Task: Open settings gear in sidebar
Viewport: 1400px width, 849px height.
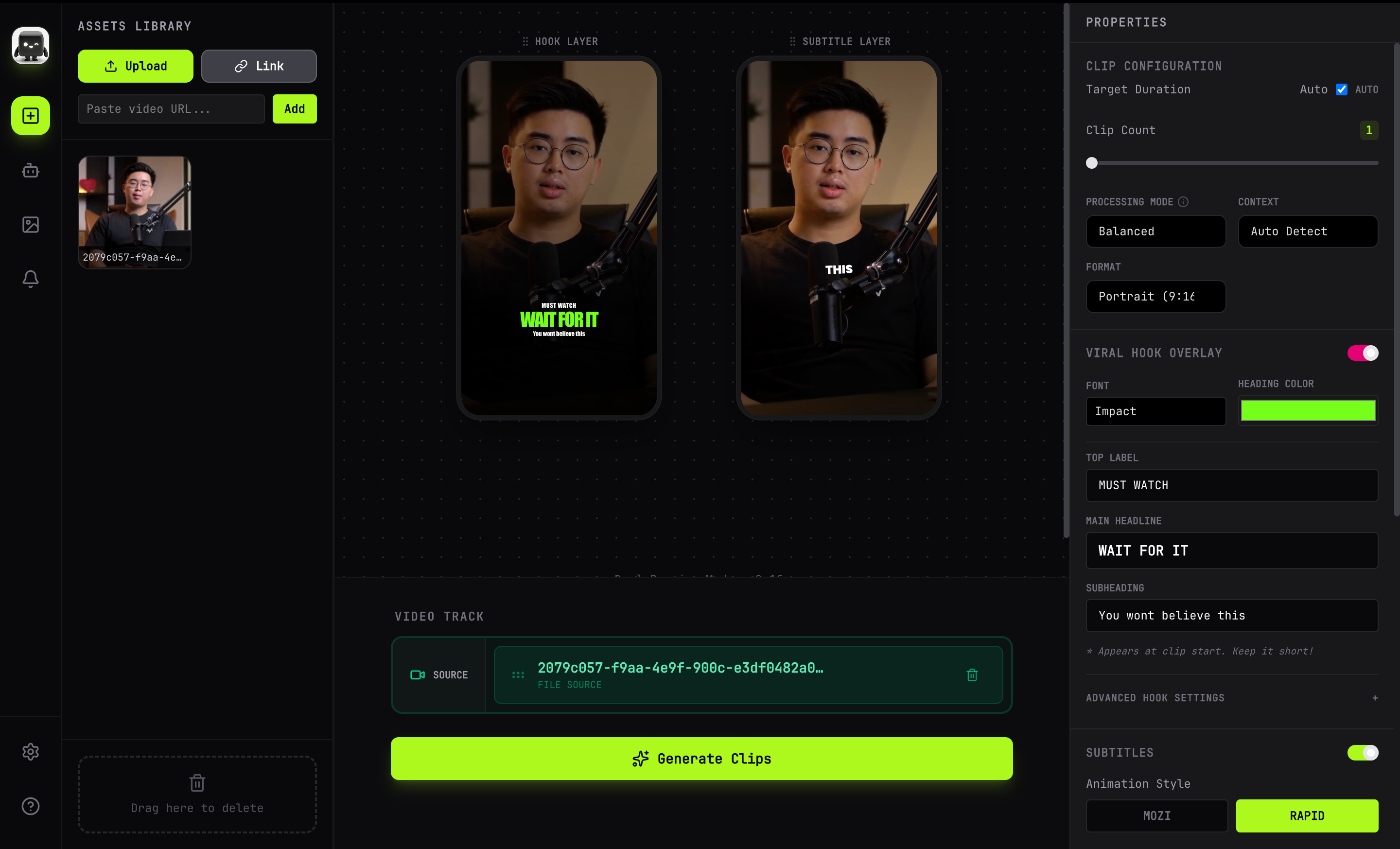Action: pos(31,752)
